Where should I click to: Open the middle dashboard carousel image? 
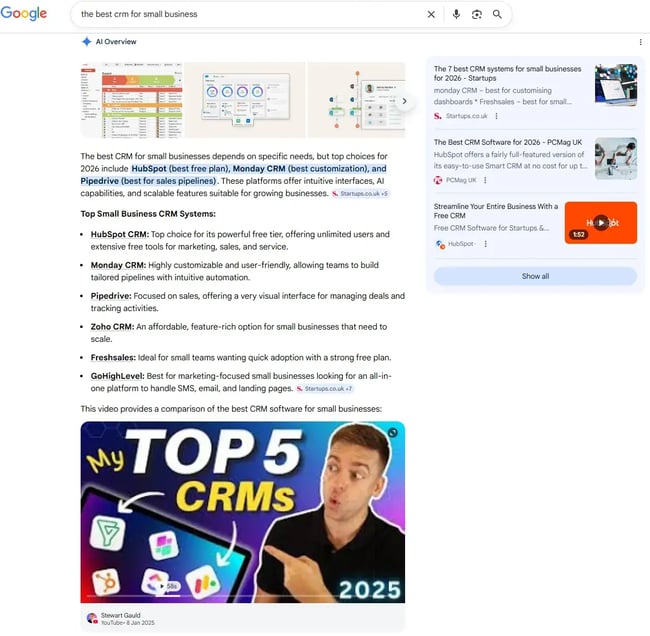tap(245, 100)
